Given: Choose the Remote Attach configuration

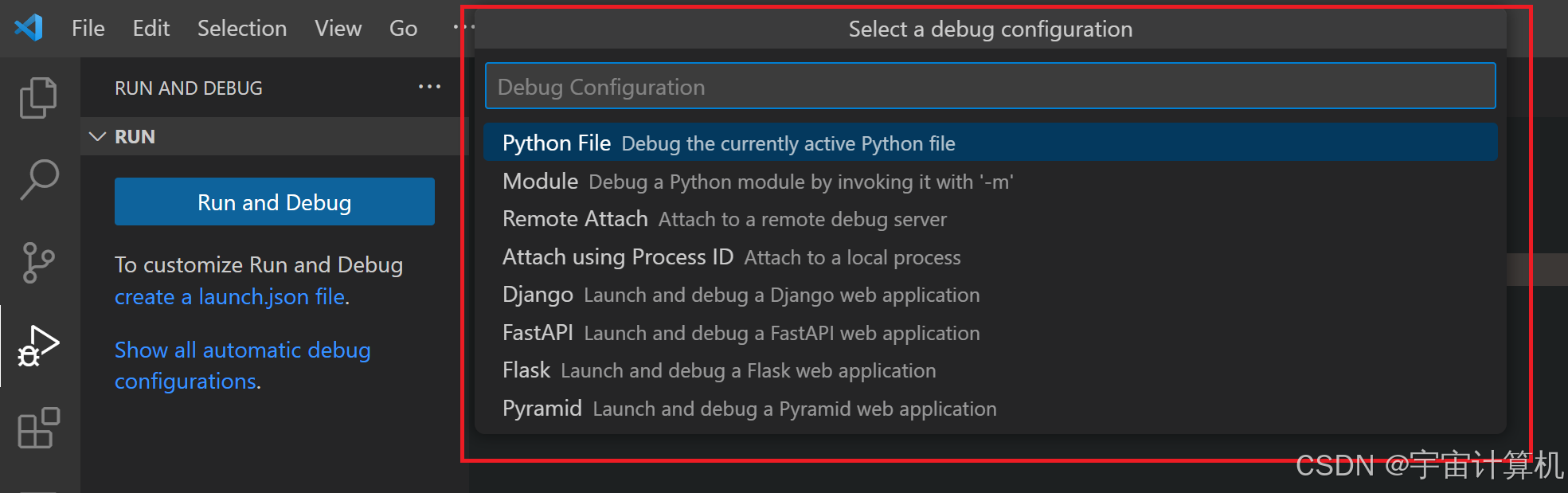Looking at the screenshot, I should coord(990,219).
